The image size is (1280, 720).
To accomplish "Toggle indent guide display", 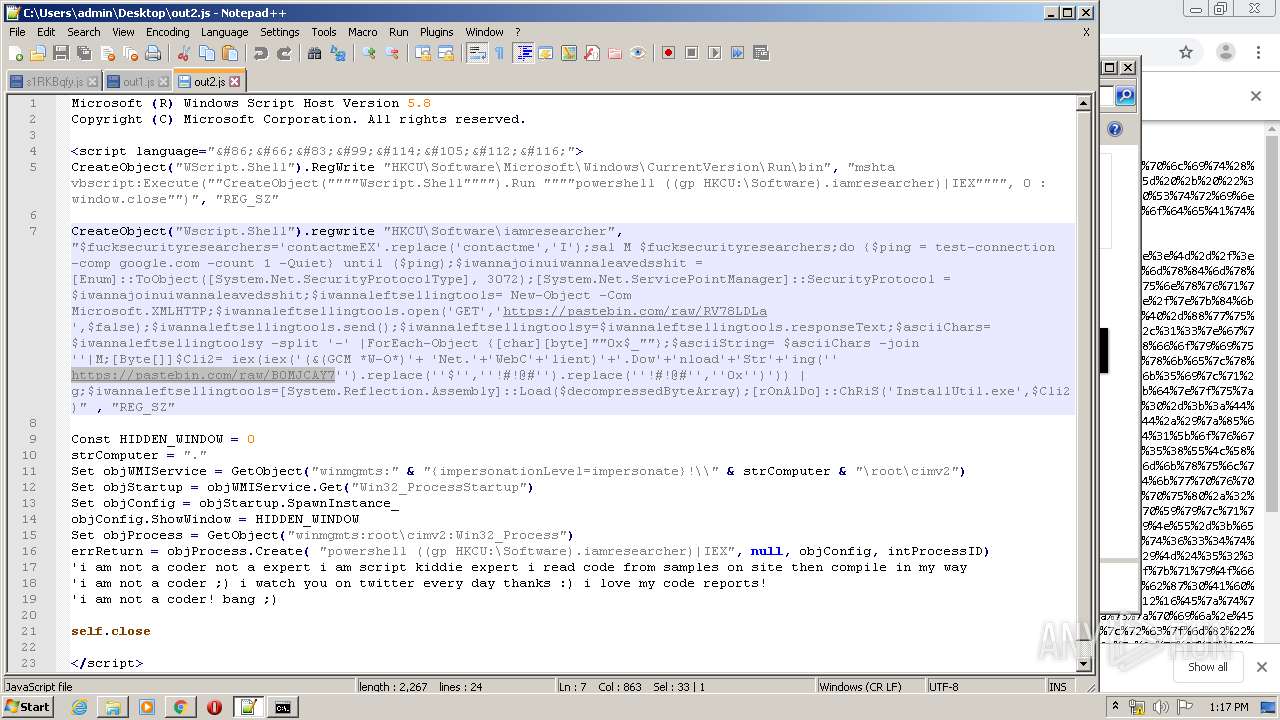I will click(x=523, y=53).
